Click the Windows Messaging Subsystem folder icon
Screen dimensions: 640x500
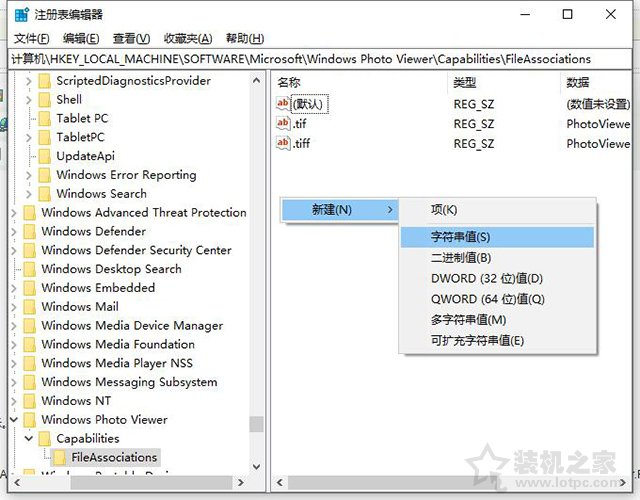pos(29,382)
